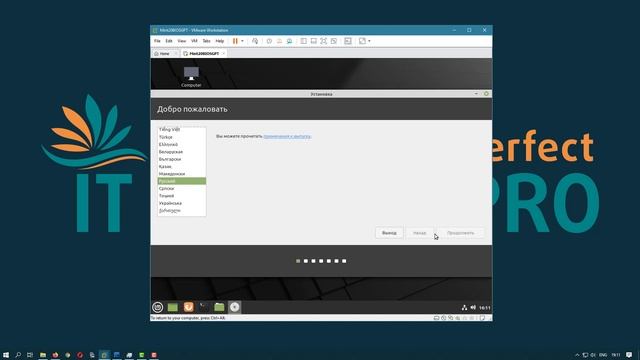The image size is (640, 360).
Task: Open File Explorer from Windows taskbar
Action: (x=42, y=355)
